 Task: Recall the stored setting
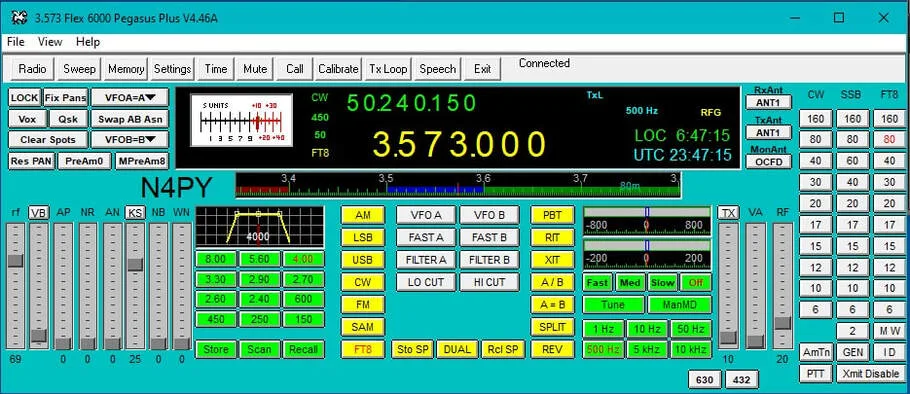[304, 349]
